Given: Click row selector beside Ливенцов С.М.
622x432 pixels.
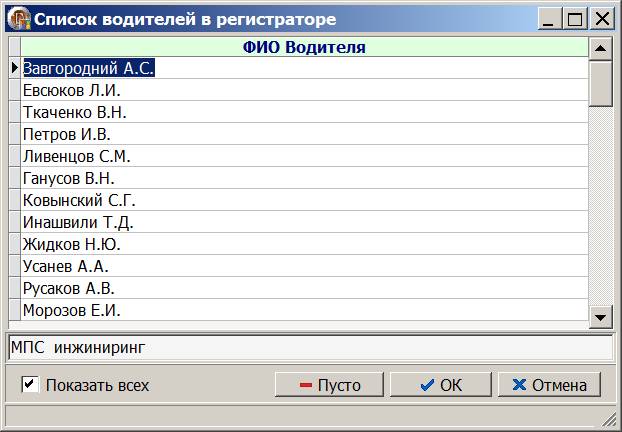Looking at the screenshot, I should coord(15,156).
